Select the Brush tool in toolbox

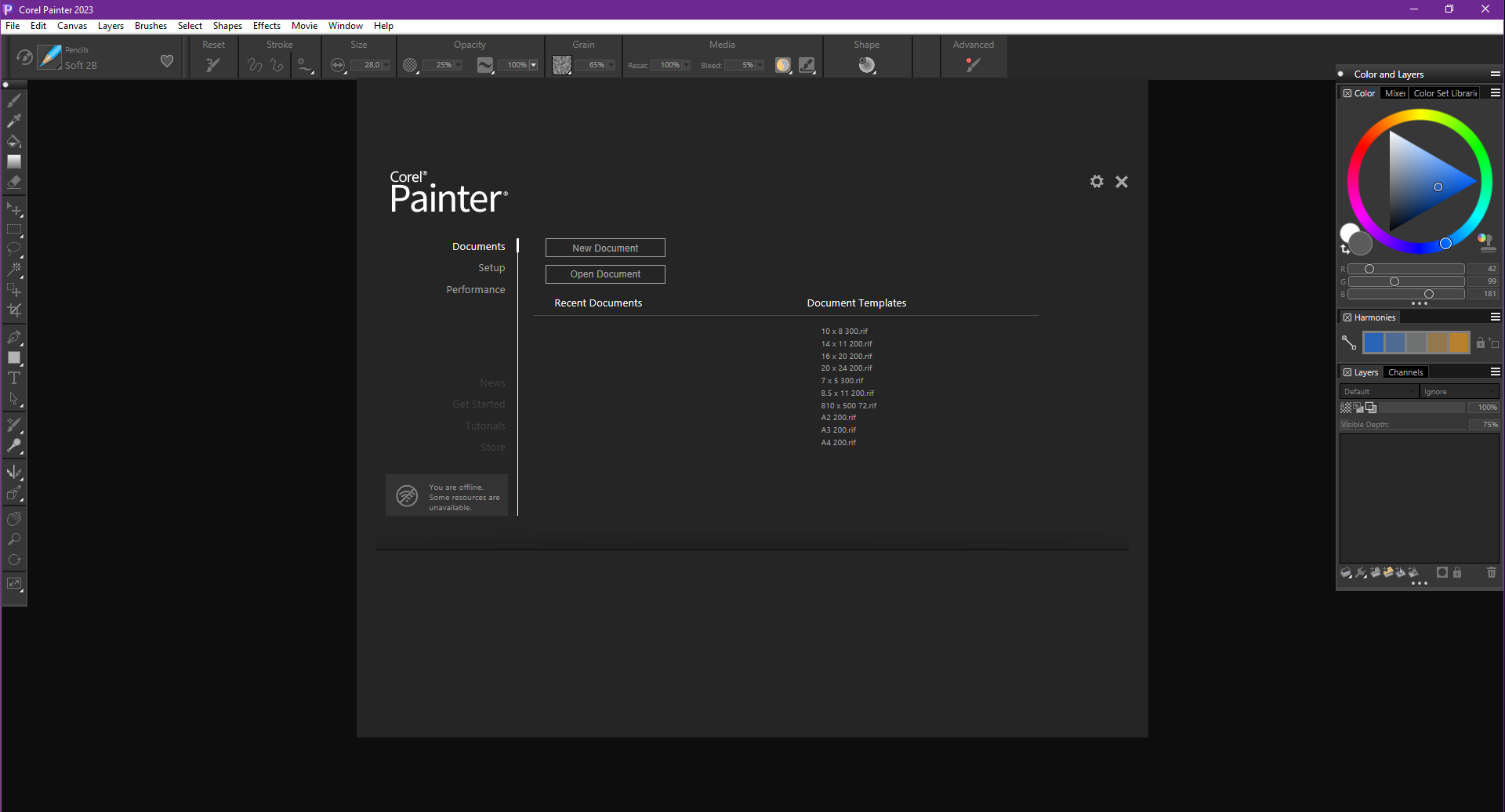14,100
